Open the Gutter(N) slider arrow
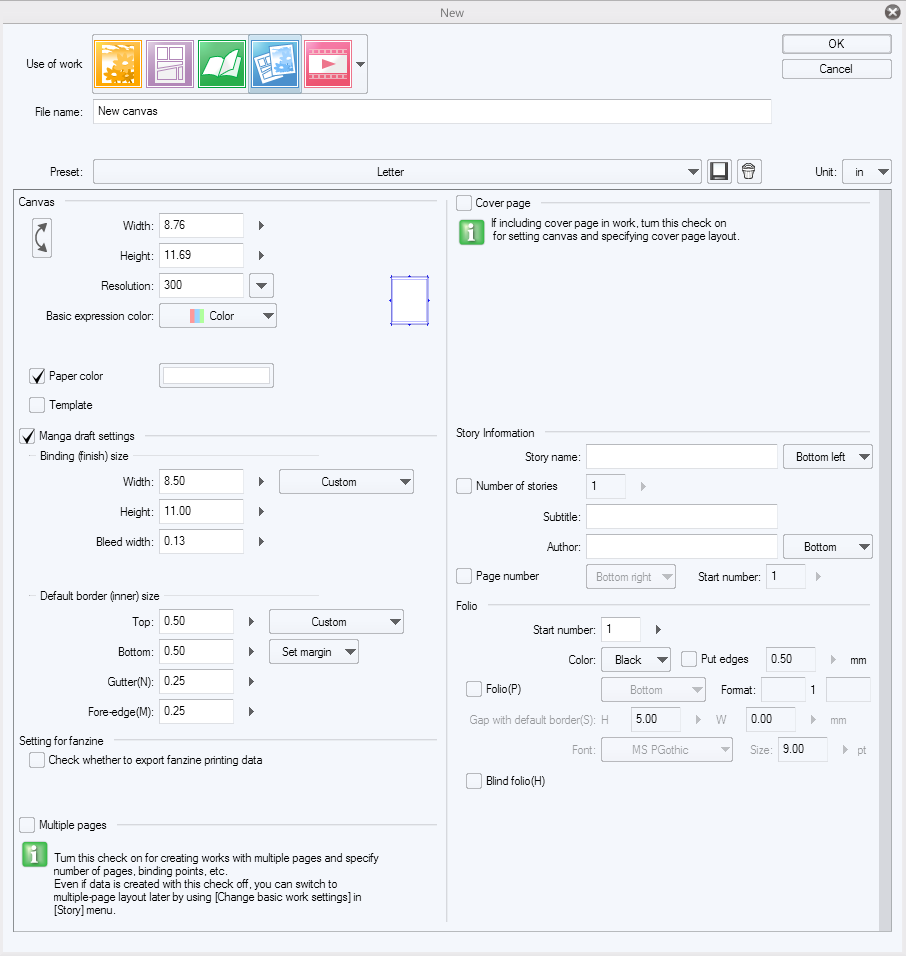The width and height of the screenshot is (906, 956). point(251,682)
